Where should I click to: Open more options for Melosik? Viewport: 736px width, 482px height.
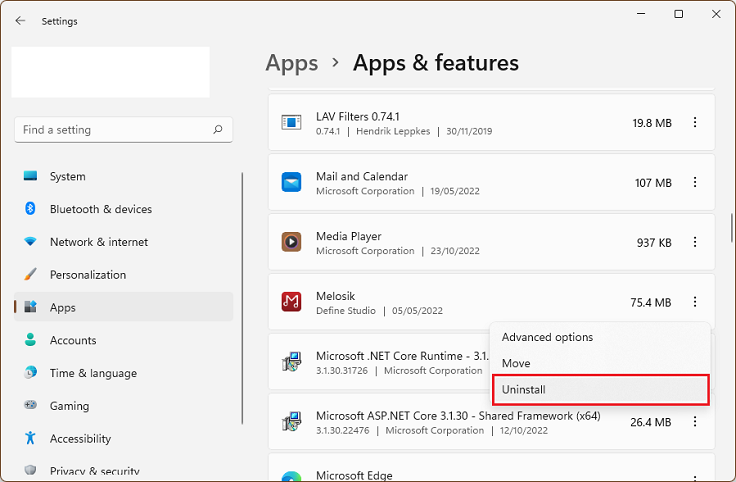tap(695, 302)
